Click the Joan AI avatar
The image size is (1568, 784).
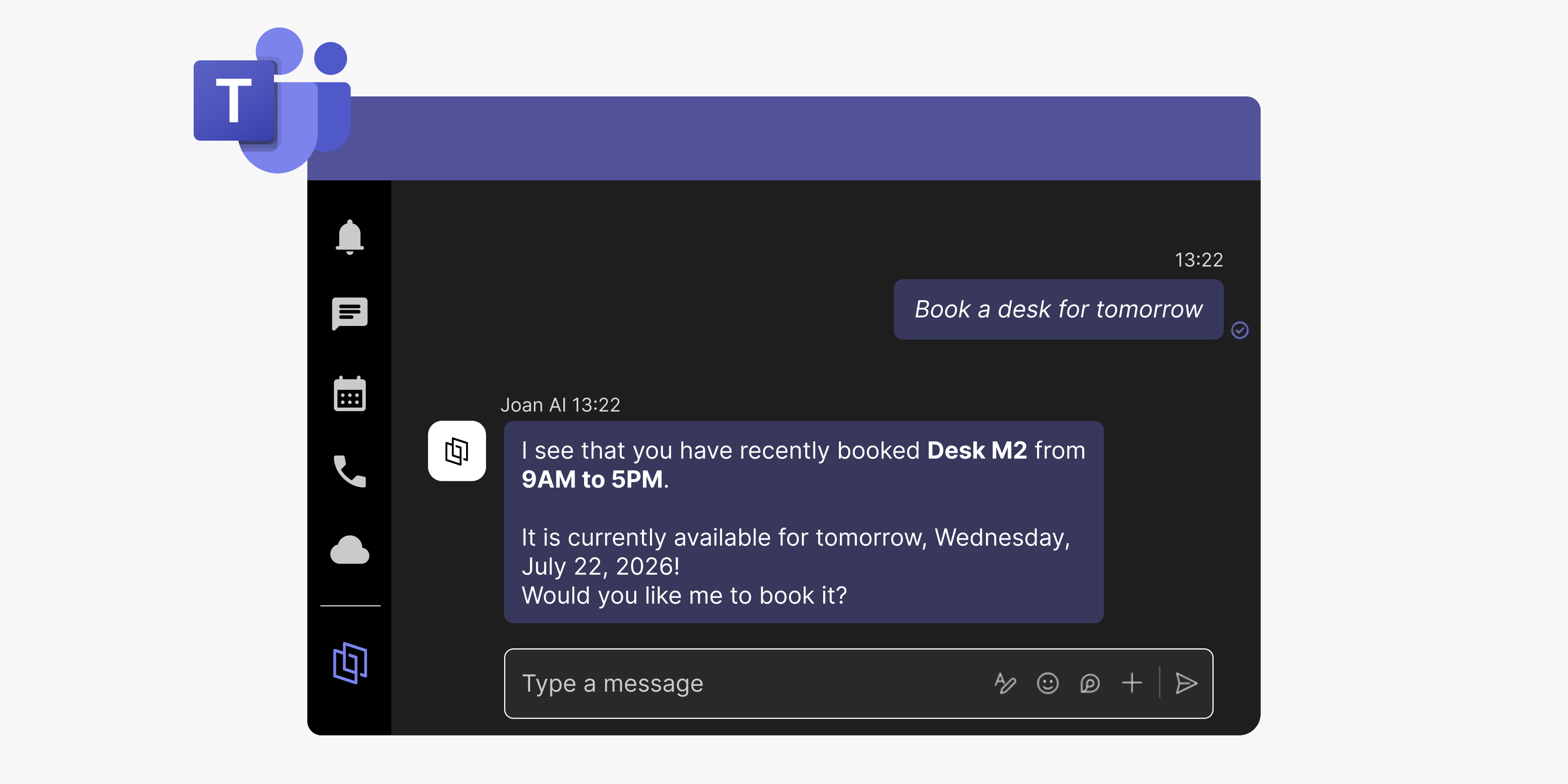457,451
